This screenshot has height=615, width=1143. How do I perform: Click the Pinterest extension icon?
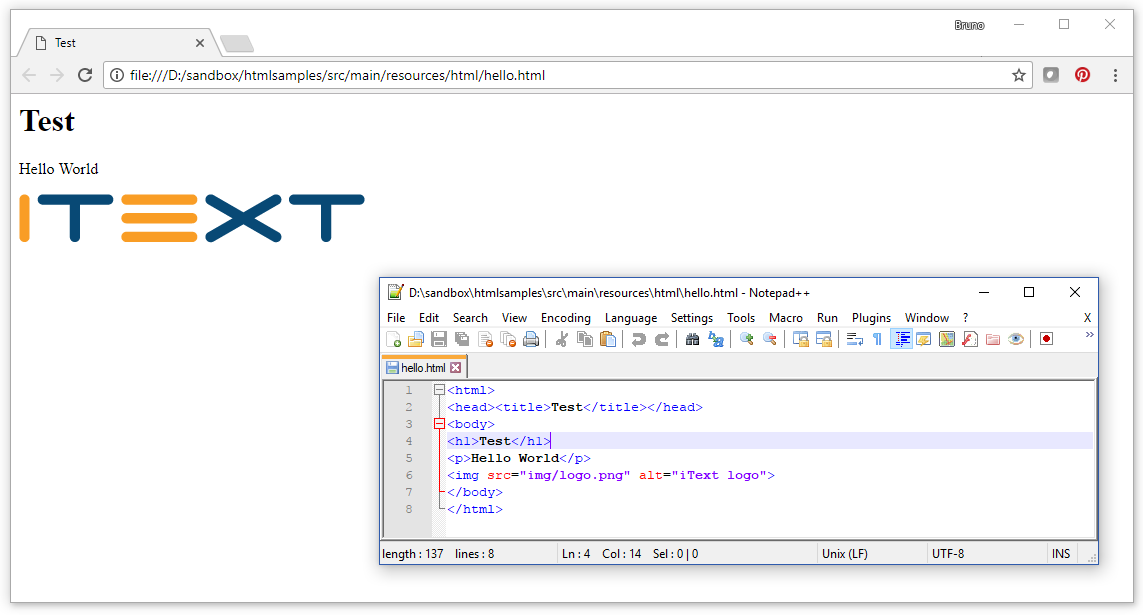(x=1082, y=75)
